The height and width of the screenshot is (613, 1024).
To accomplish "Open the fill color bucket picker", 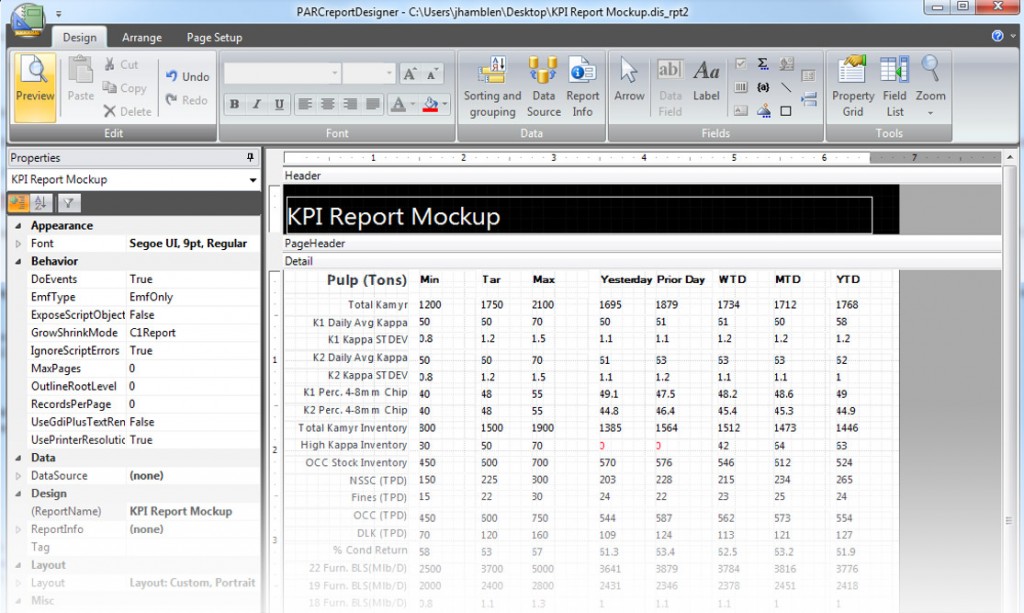I will coord(435,104).
